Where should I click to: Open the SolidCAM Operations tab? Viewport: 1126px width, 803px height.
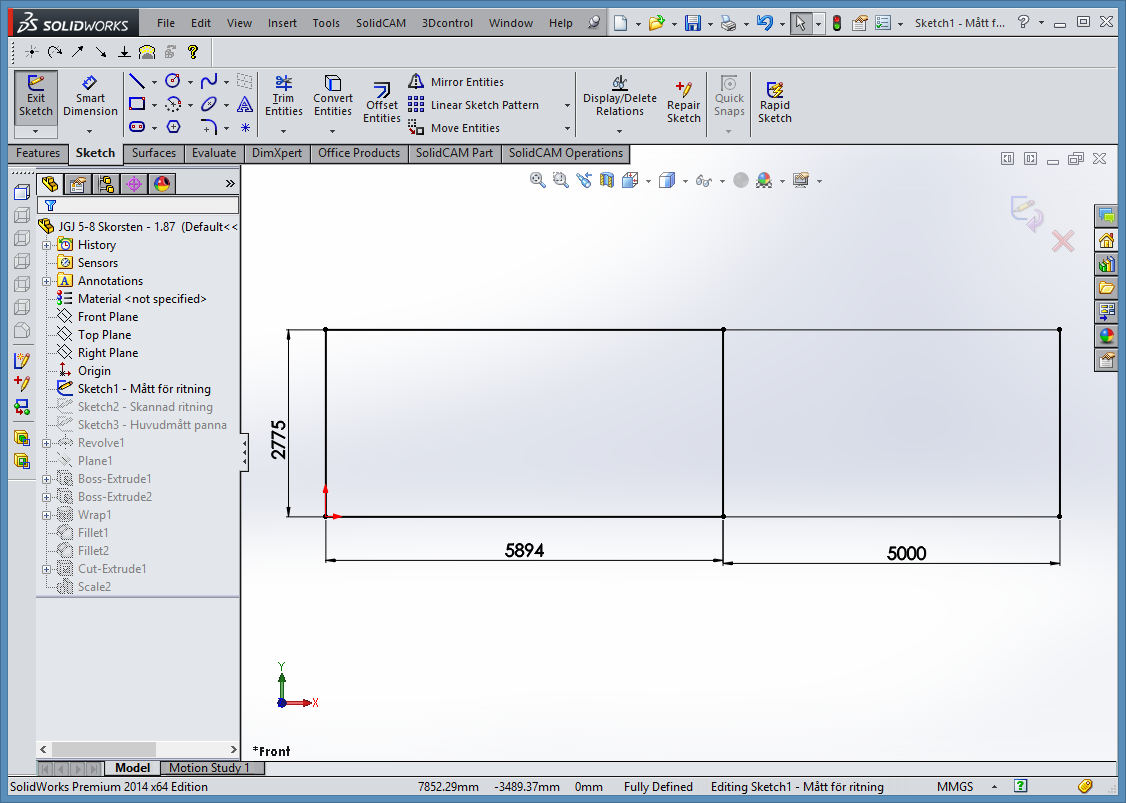click(x=566, y=153)
